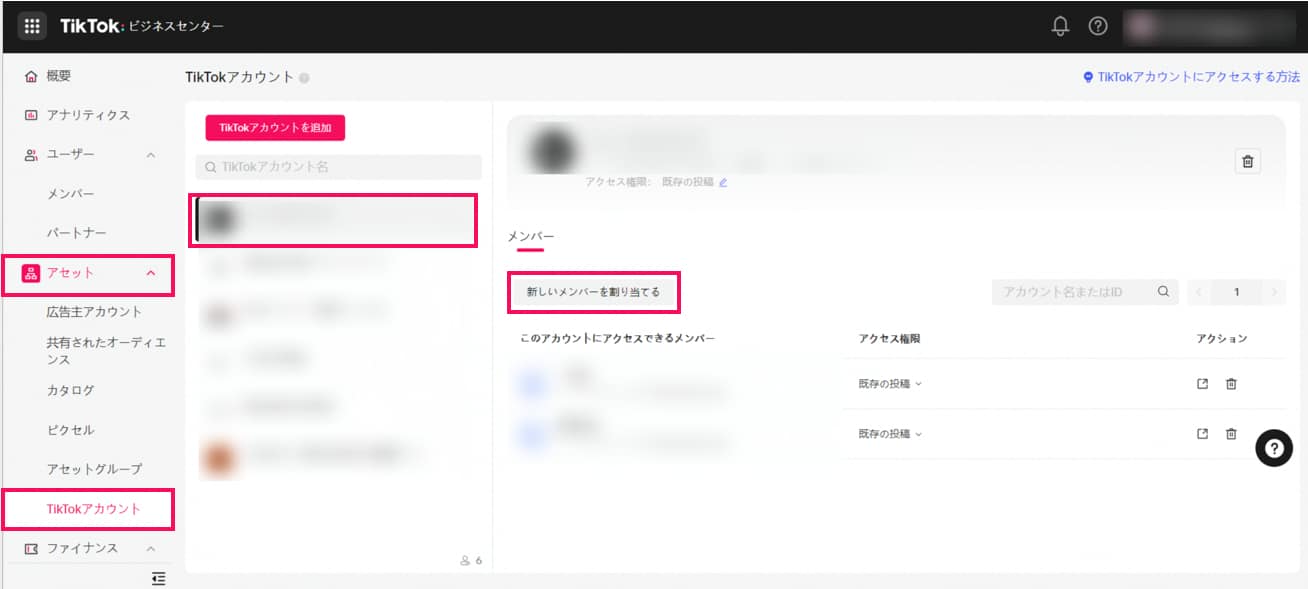Switch to the メンバー tab
This screenshot has width=1308, height=589.
click(530, 236)
